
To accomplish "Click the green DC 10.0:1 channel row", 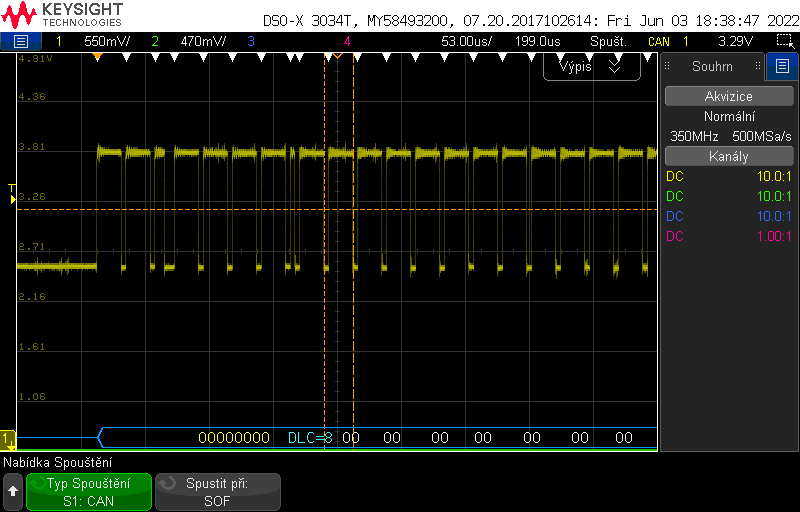I will [729, 196].
